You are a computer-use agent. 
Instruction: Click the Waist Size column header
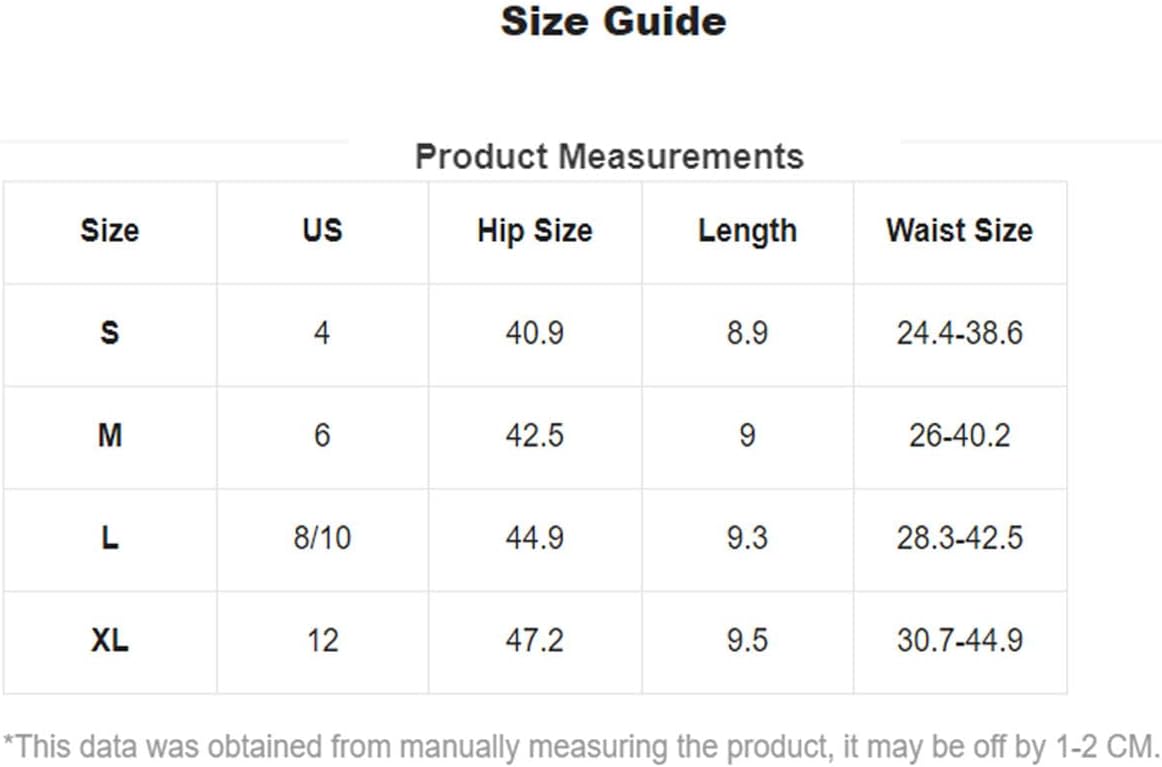coord(960,230)
